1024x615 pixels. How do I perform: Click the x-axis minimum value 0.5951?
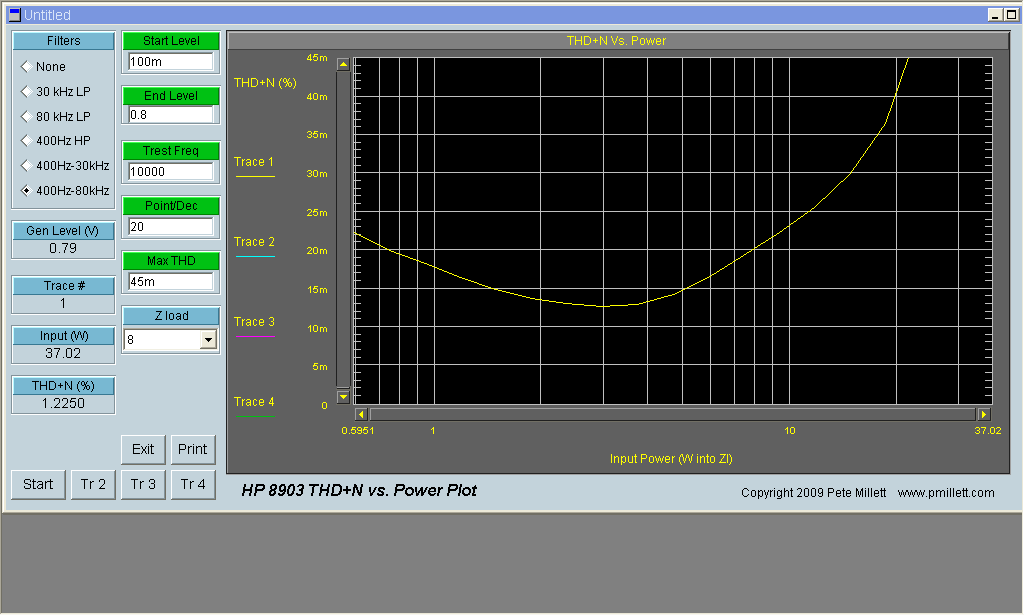pyautogui.click(x=358, y=431)
